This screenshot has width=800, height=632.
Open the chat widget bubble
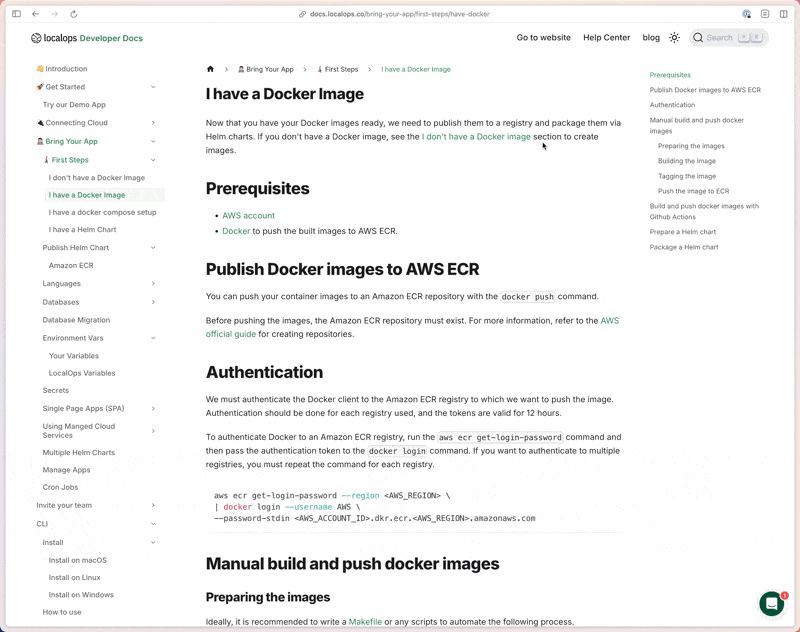(772, 603)
